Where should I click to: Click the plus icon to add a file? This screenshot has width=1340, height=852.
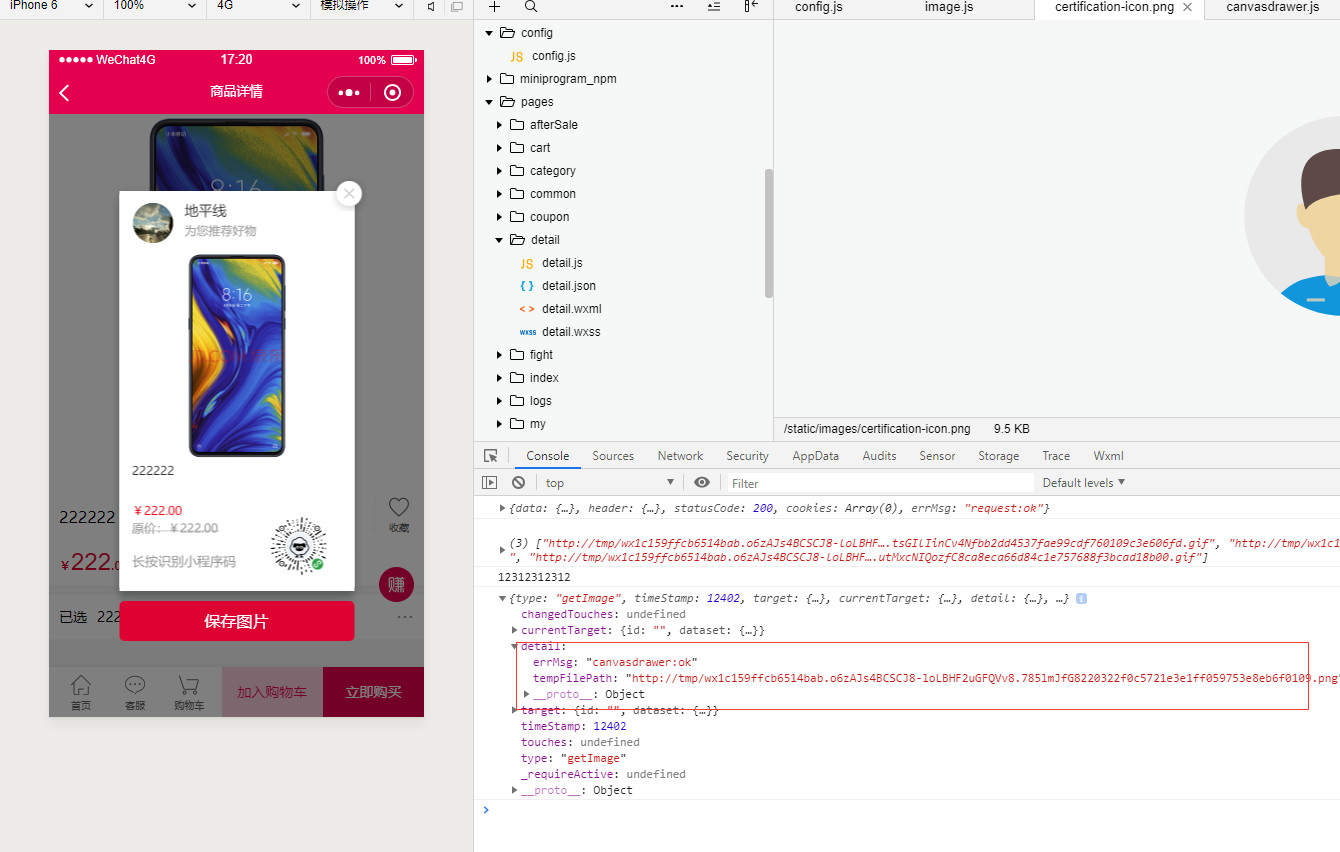point(494,6)
